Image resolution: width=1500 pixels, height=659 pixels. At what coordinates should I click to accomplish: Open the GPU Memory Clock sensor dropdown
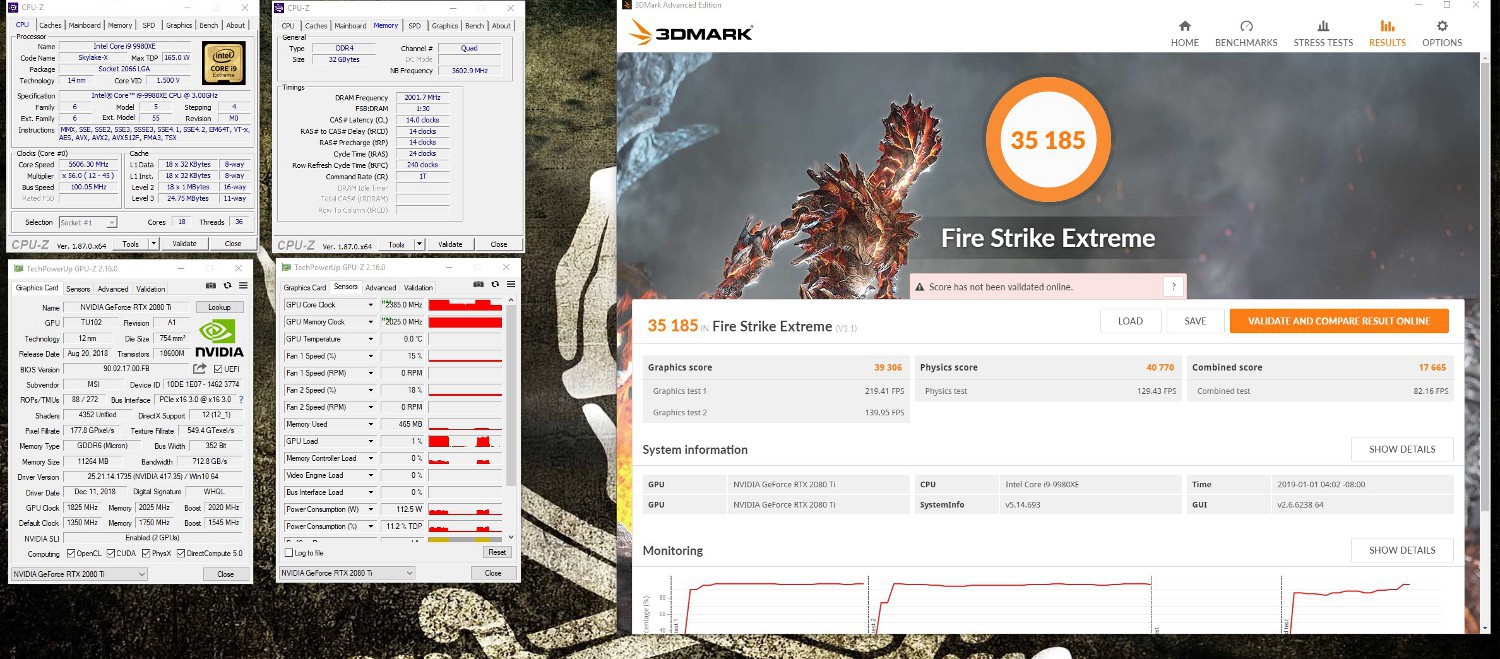[371, 322]
